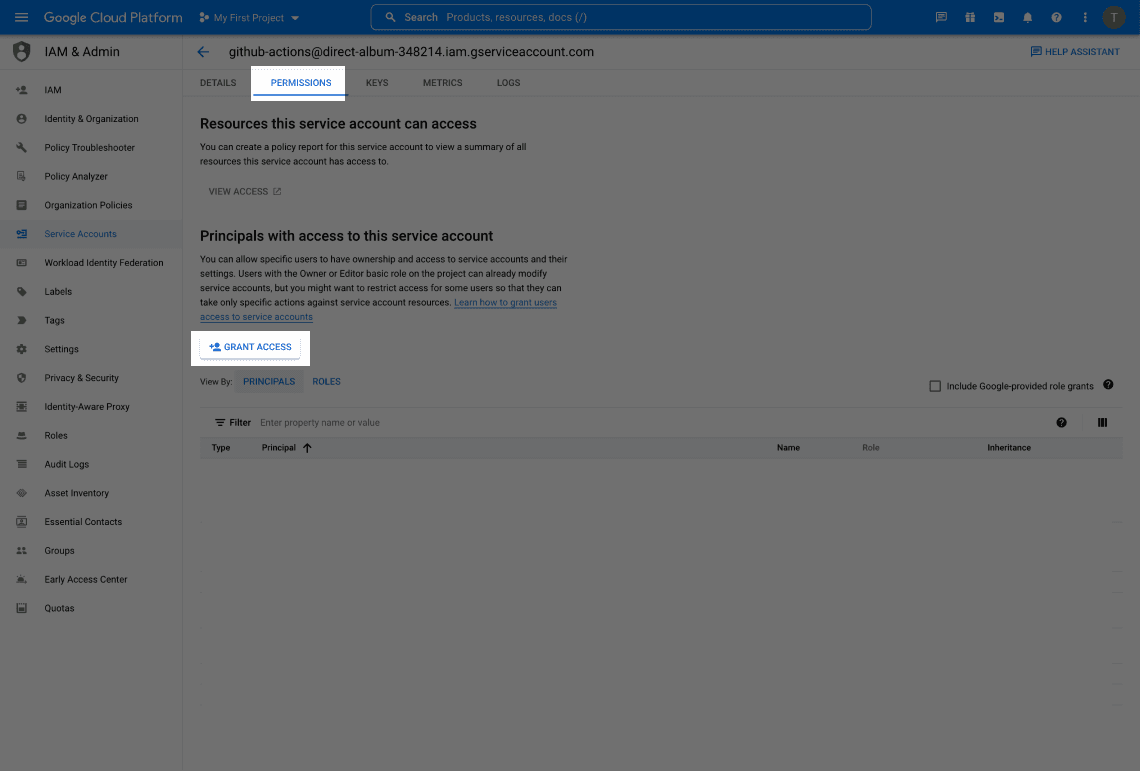Open the notifications bell
The width and height of the screenshot is (1140, 771).
(1027, 17)
